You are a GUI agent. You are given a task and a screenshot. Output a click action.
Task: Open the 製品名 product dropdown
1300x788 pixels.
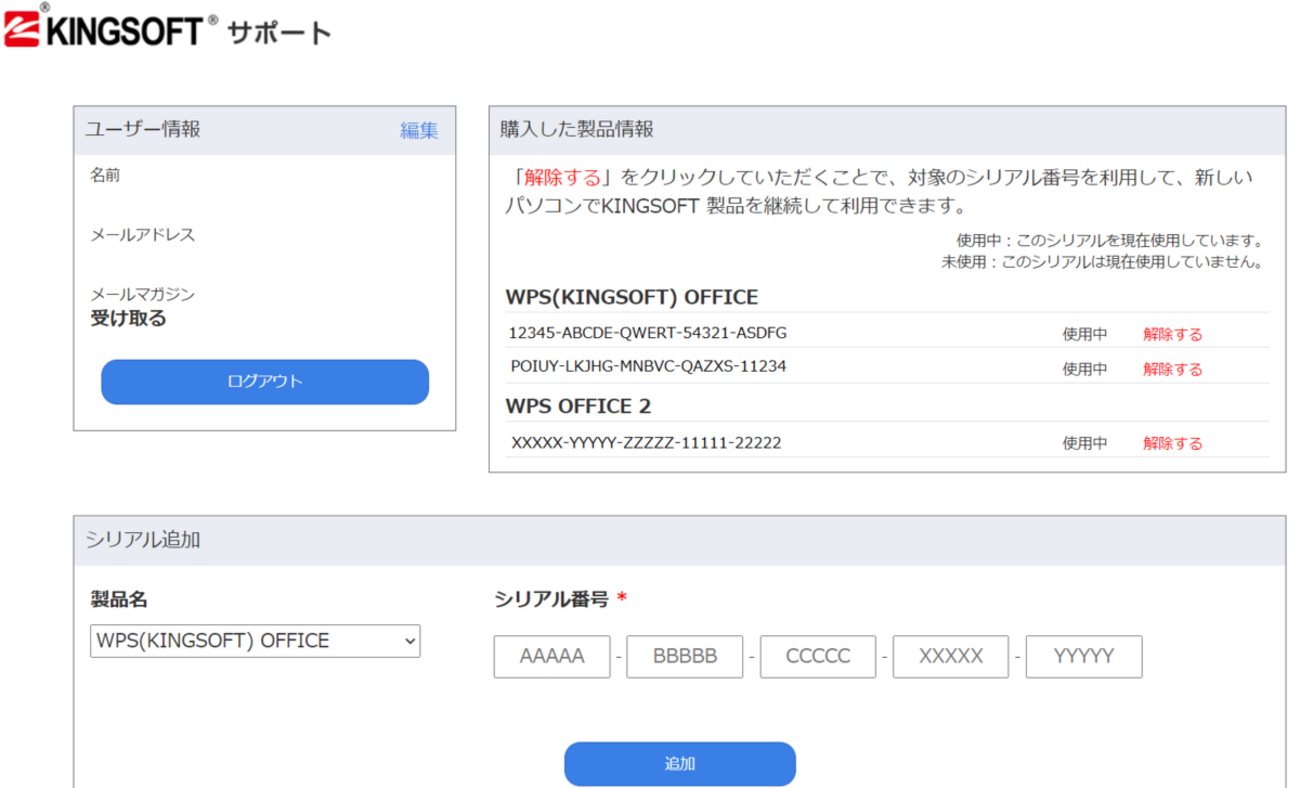click(255, 641)
